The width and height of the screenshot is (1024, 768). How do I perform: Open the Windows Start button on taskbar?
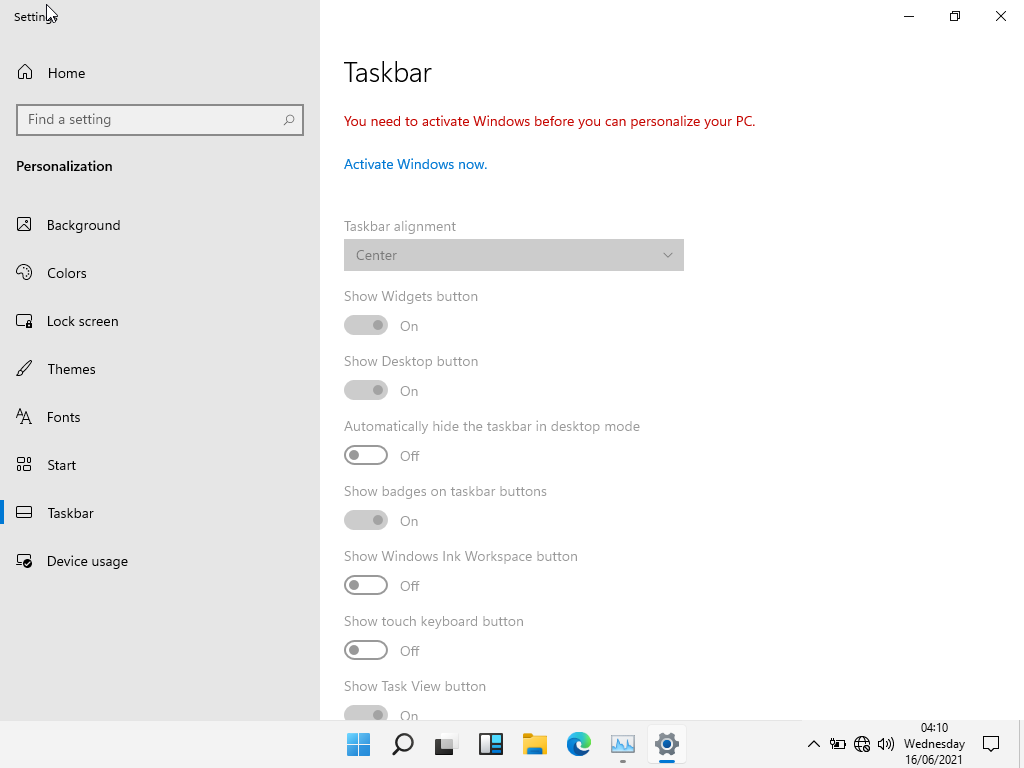click(x=359, y=744)
